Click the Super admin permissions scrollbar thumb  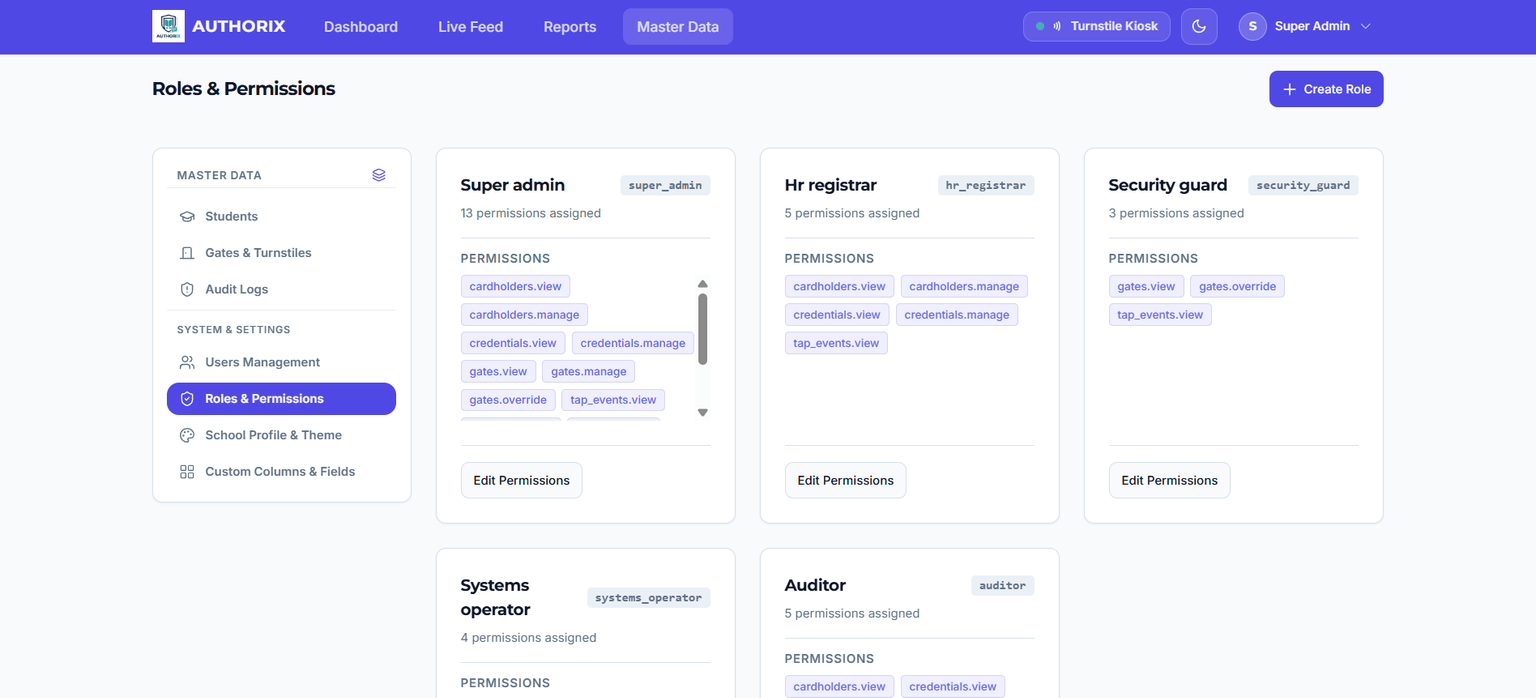click(703, 329)
